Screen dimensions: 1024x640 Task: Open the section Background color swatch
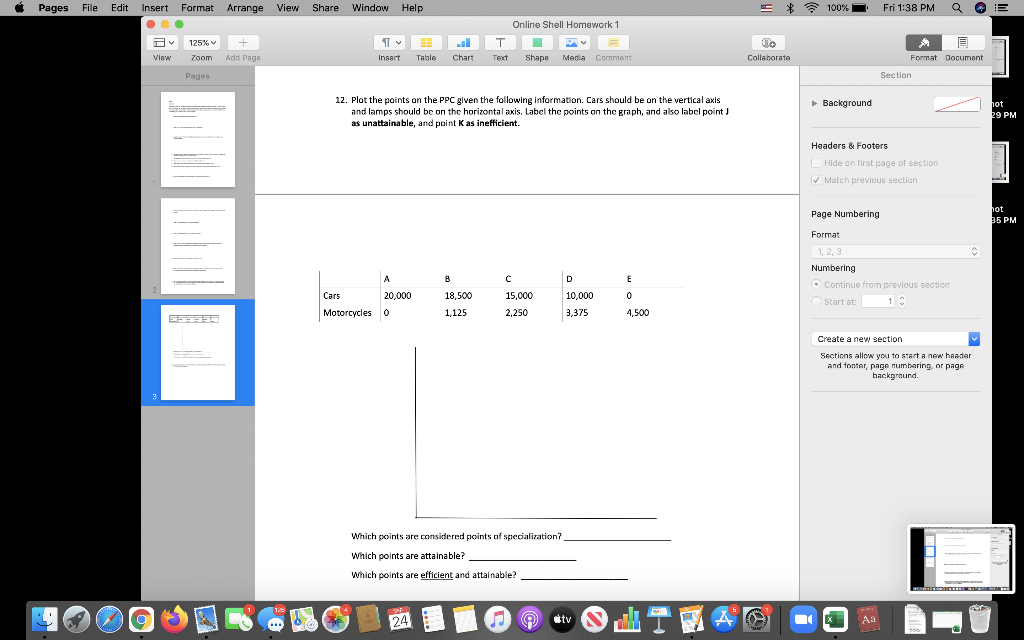pyautogui.click(x=956, y=102)
